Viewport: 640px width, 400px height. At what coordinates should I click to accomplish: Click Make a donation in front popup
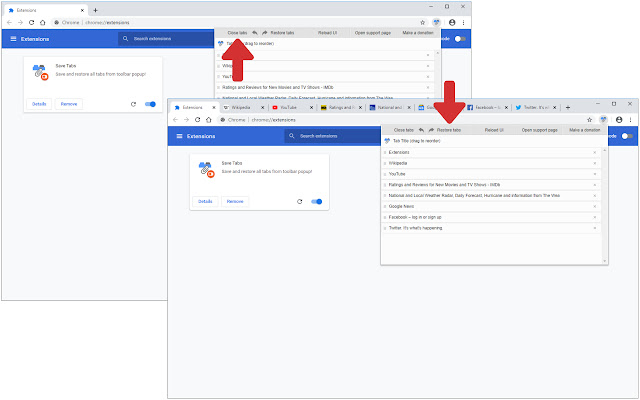(584, 130)
